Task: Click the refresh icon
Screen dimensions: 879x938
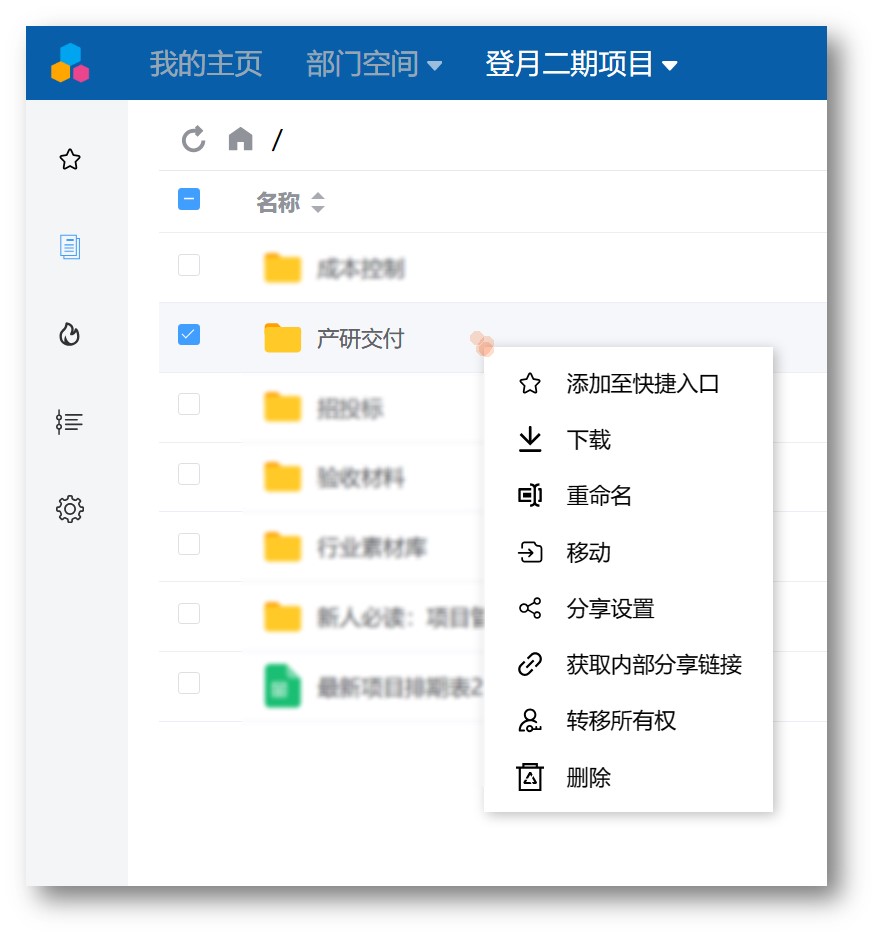Action: click(x=193, y=139)
